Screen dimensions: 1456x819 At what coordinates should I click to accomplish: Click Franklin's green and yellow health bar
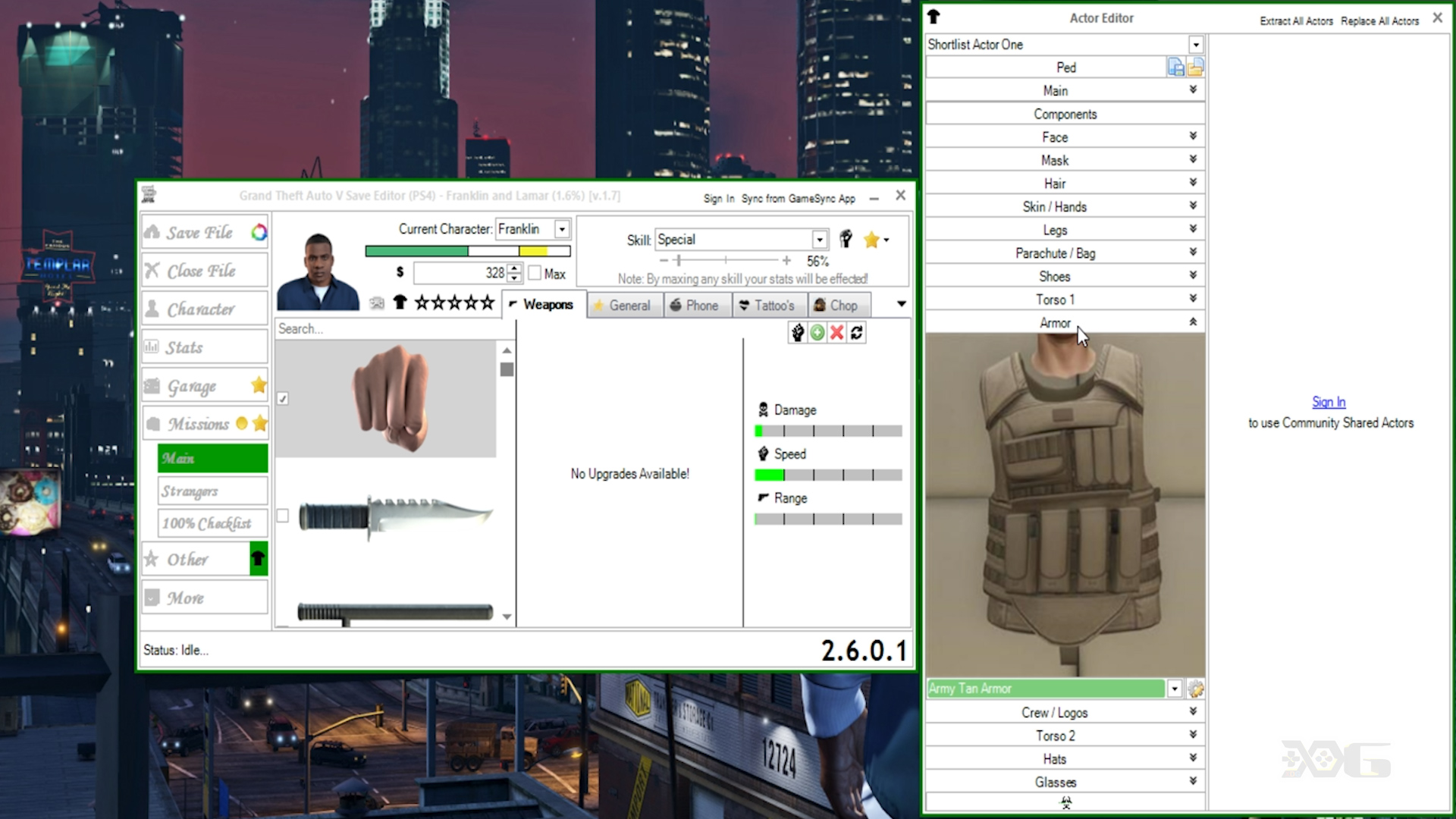coord(468,251)
